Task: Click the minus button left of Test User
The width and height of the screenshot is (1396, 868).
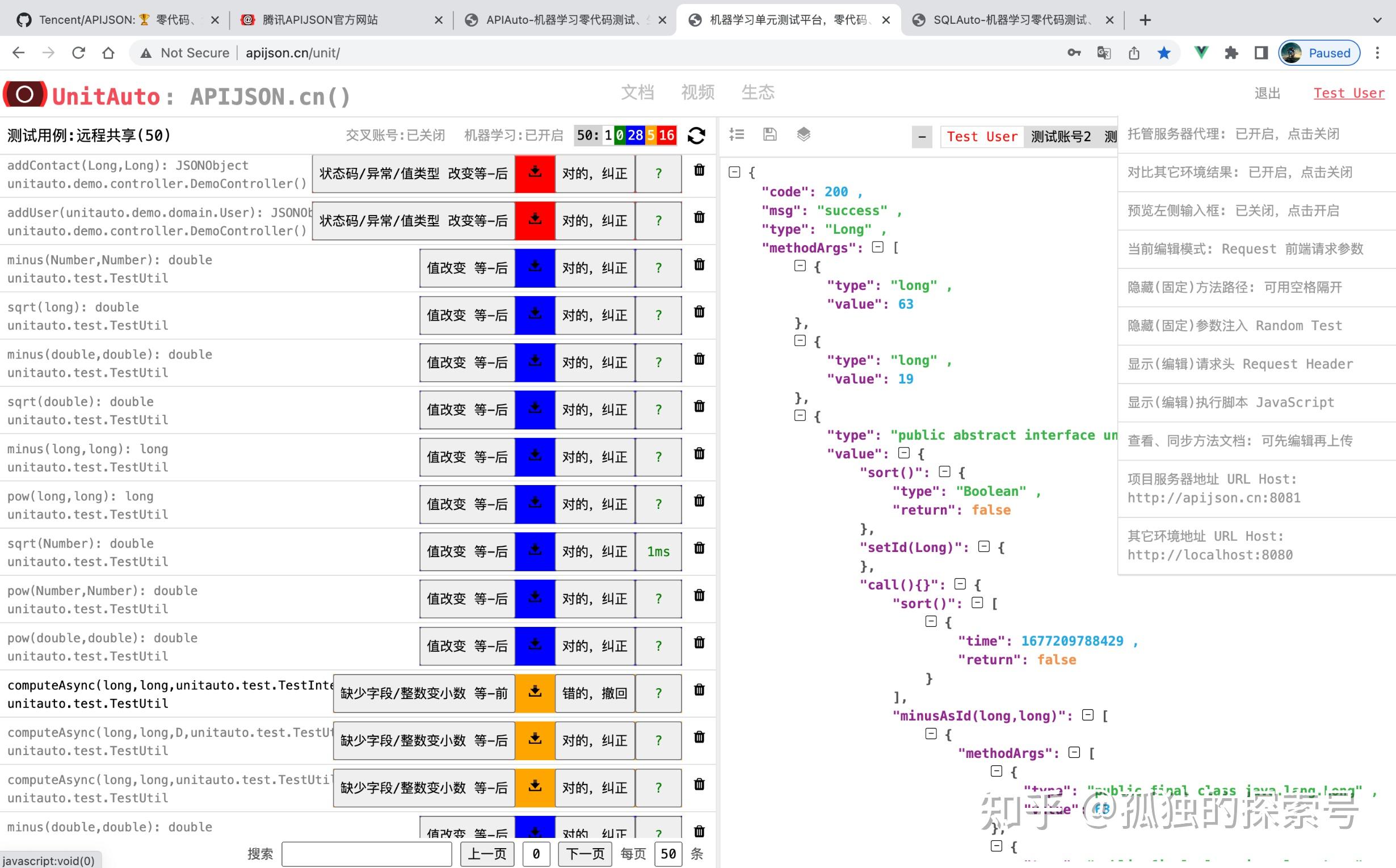Action: point(922,137)
